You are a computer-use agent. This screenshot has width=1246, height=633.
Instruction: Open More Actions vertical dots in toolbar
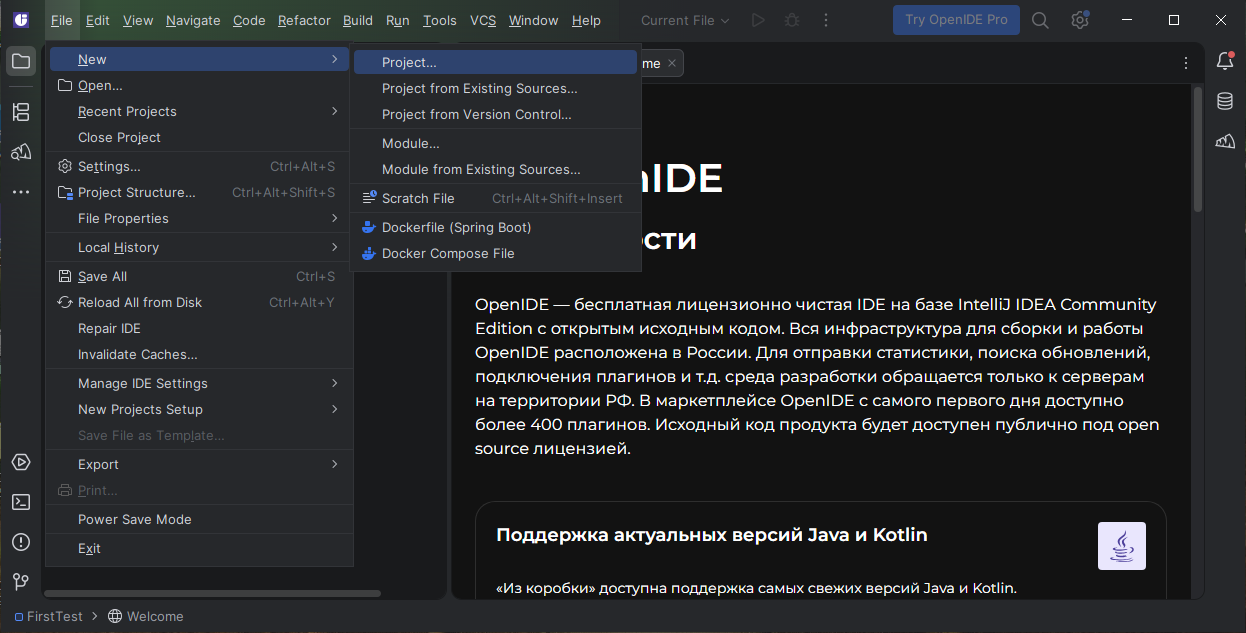coord(826,20)
